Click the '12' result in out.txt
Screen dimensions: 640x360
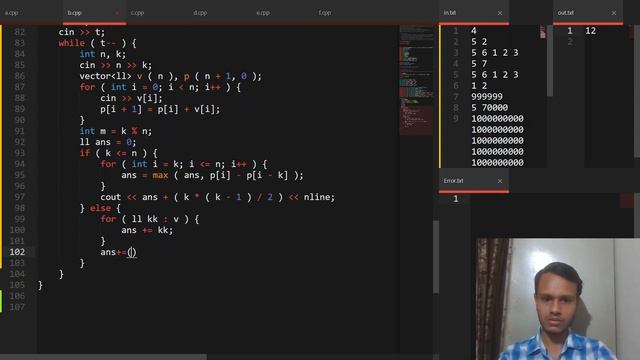[590, 31]
